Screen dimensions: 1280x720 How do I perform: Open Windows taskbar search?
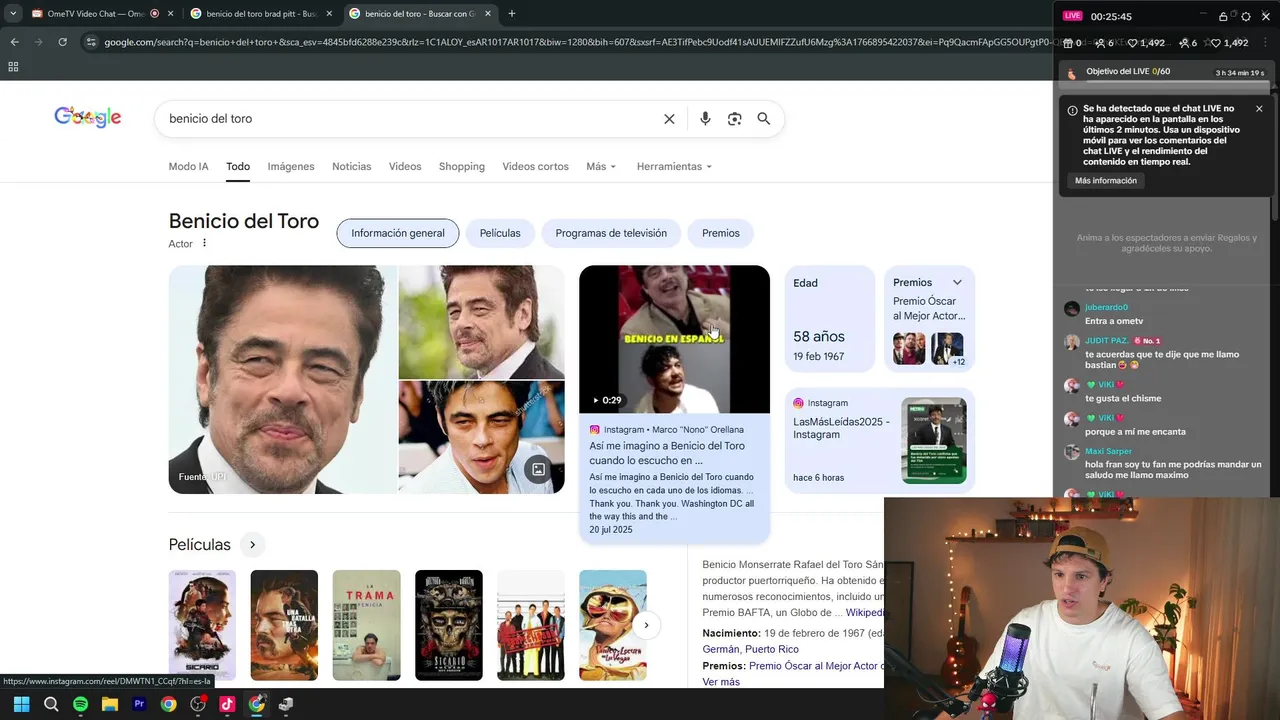(51, 704)
